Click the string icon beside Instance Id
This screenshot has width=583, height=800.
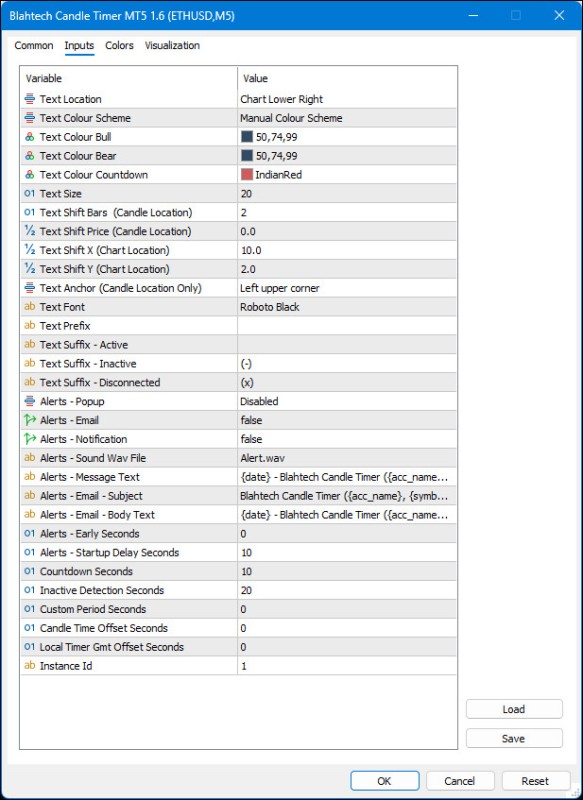click(x=30, y=665)
